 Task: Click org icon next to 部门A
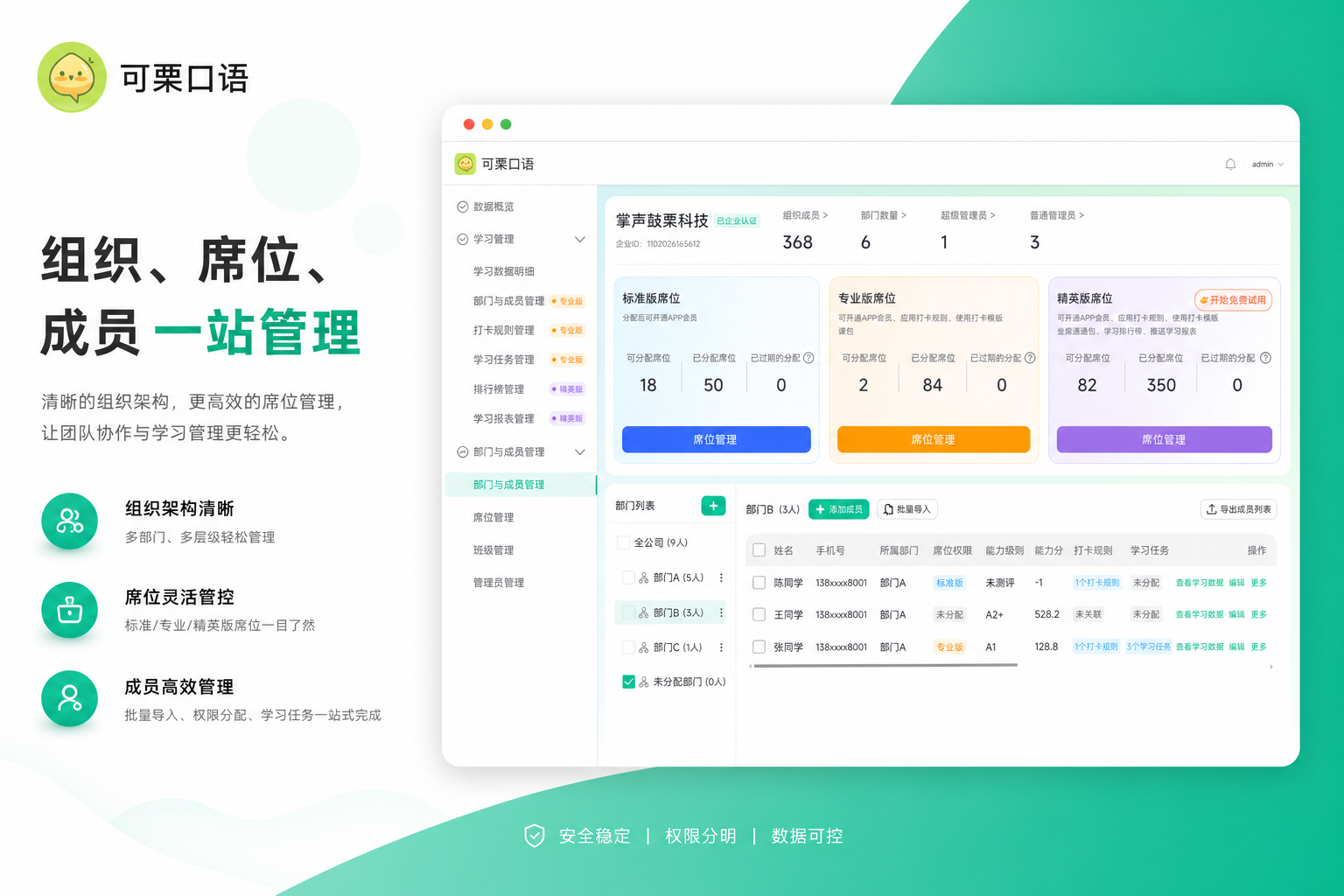644,577
